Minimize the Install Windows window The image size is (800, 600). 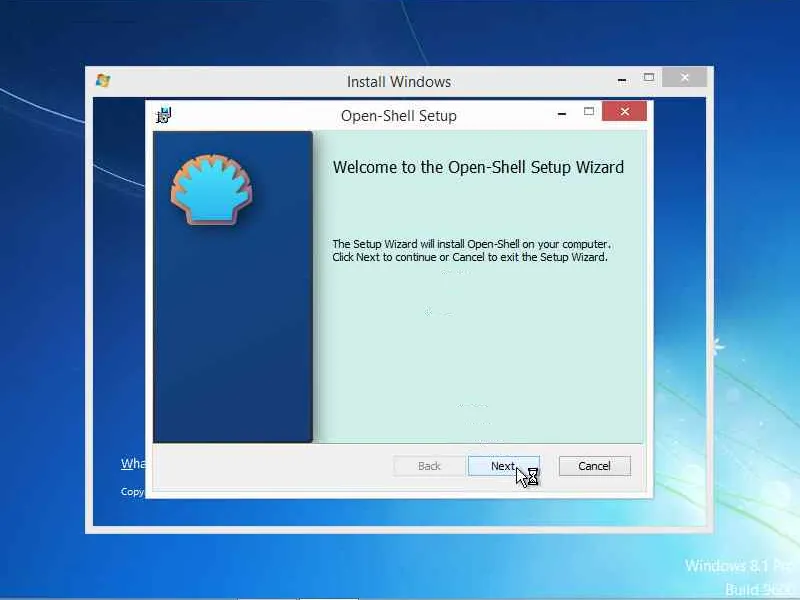coord(622,80)
